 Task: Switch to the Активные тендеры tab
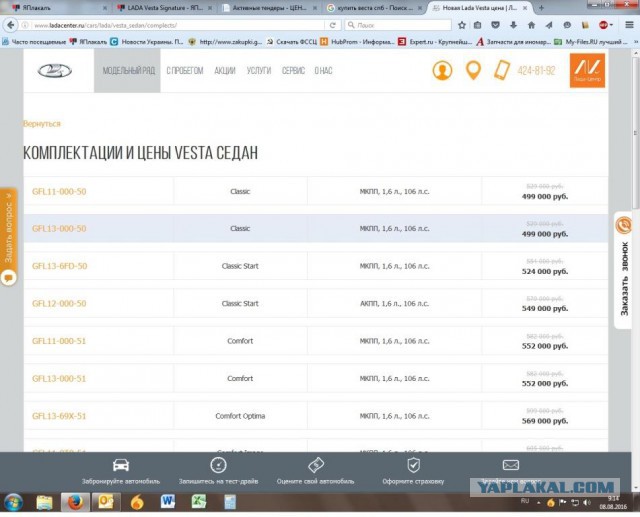point(270,8)
